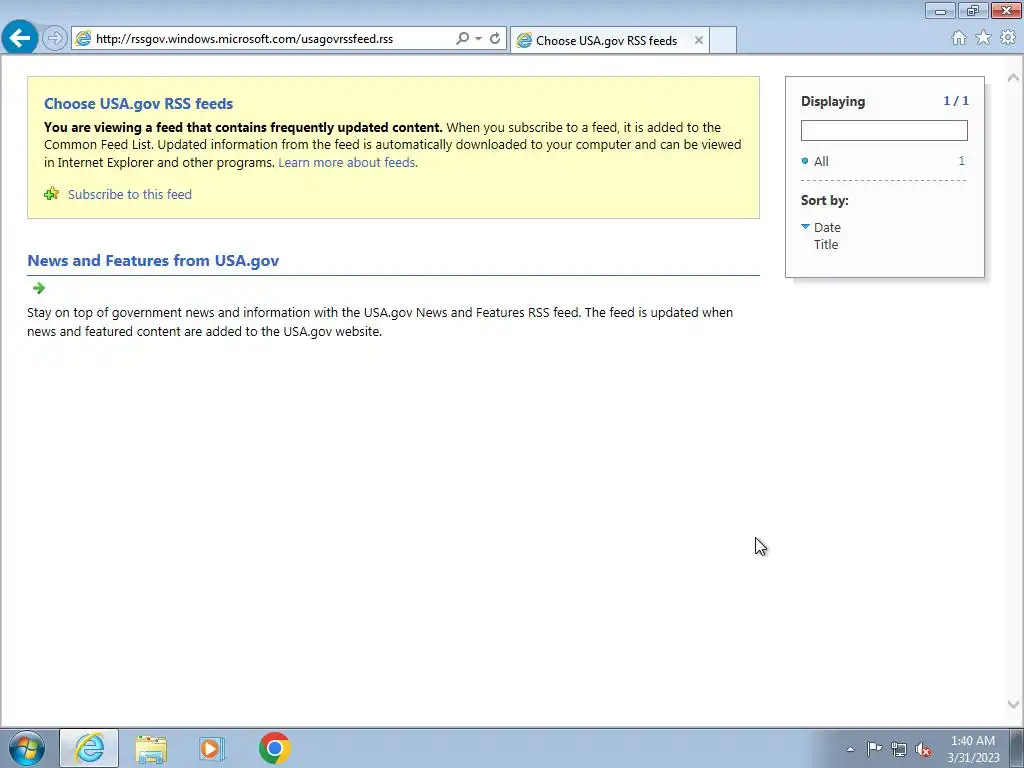Viewport: 1024px width, 768px height.
Task: Click the 1 / 1 displaying count
Action: pyautogui.click(x=956, y=101)
